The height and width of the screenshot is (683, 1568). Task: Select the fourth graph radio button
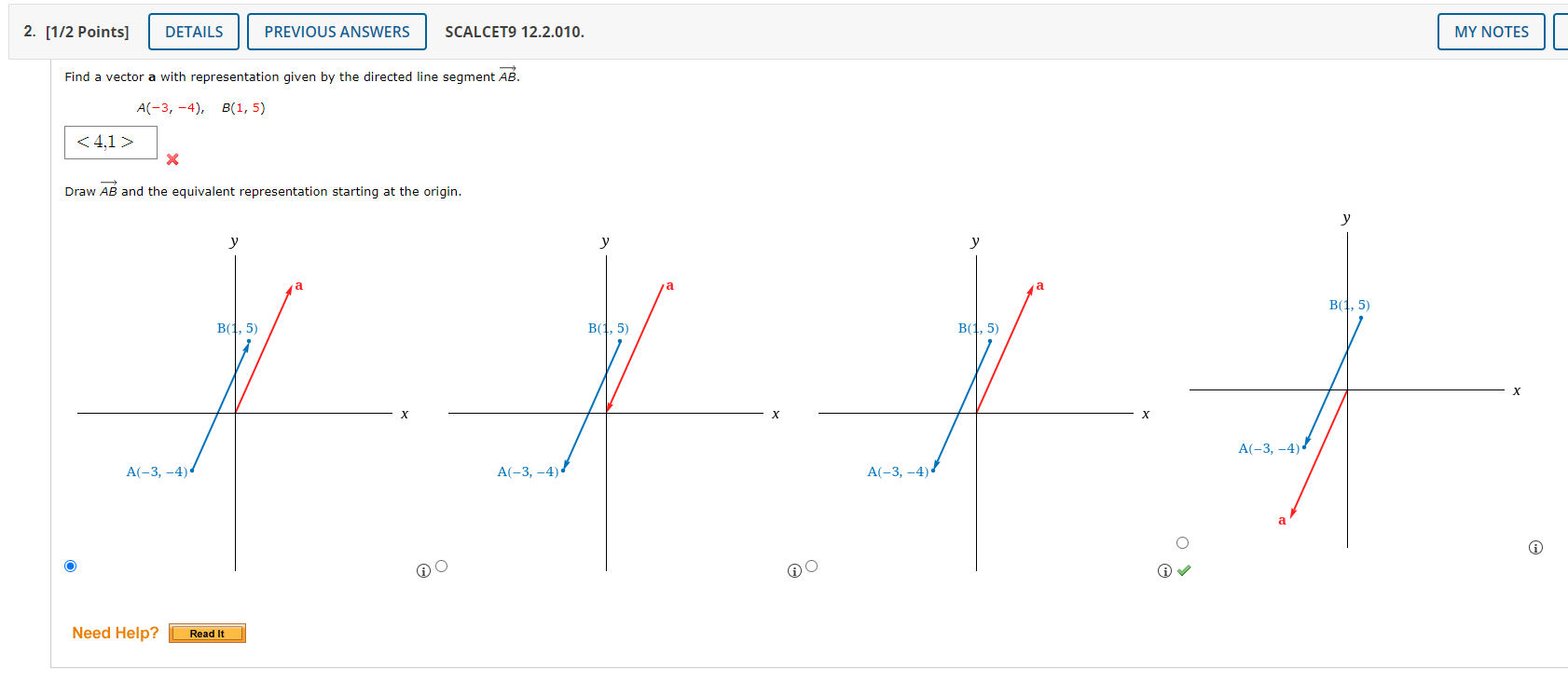click(1182, 540)
